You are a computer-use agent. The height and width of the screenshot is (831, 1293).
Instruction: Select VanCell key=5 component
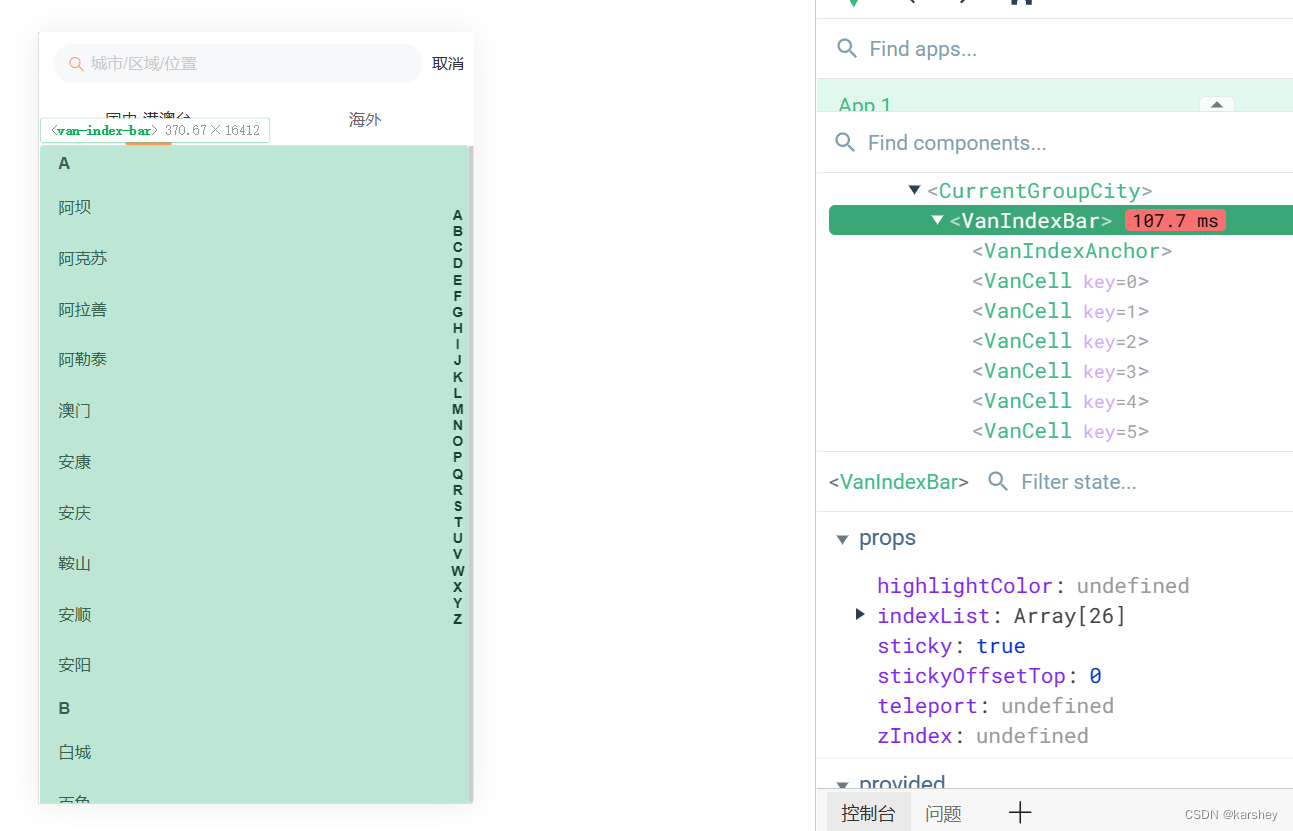click(x=1060, y=431)
